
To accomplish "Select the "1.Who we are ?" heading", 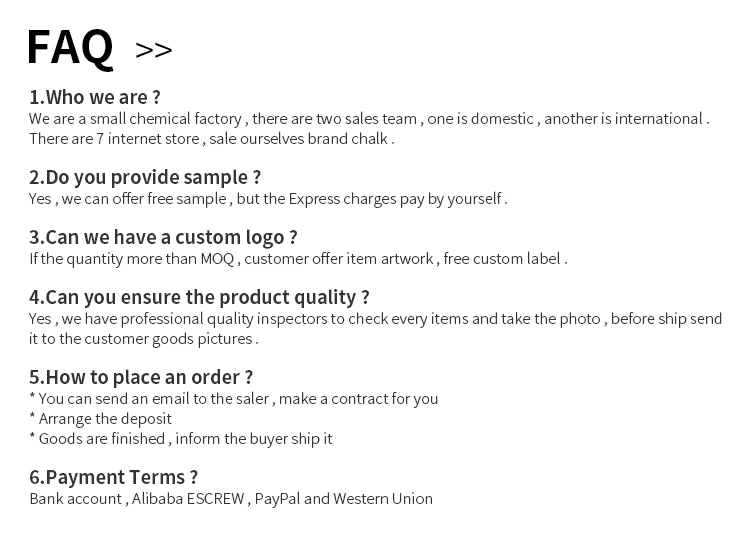I will tap(95, 97).
